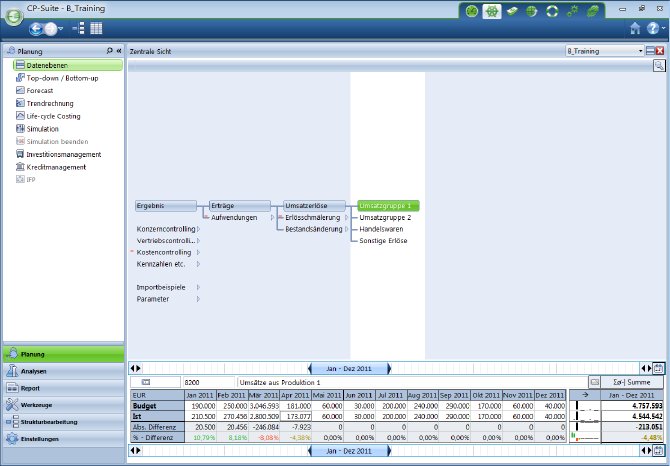Navigate forward with the grey forward arrow
The image size is (670, 466).
pos(51,29)
